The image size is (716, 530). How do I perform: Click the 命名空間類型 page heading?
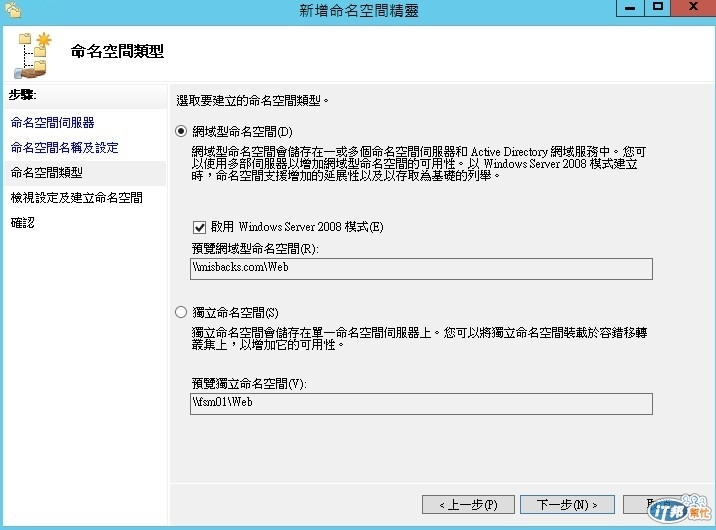[x=117, y=51]
